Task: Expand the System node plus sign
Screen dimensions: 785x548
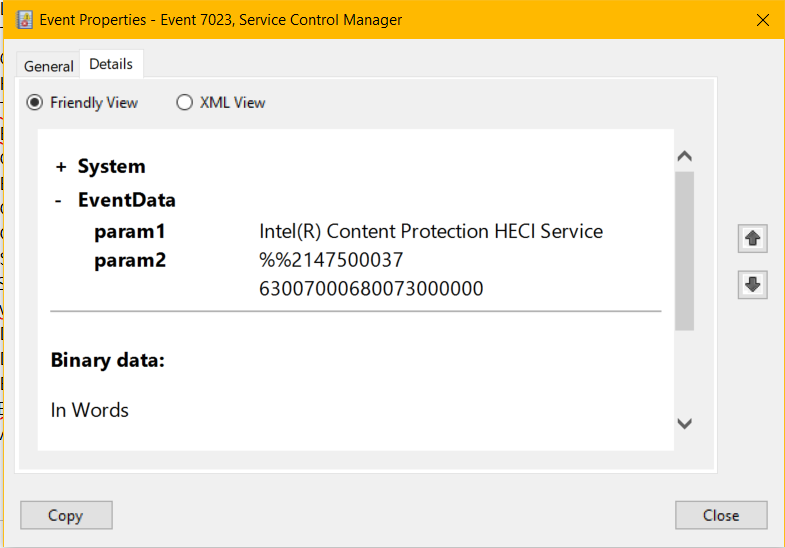Action: [61, 167]
